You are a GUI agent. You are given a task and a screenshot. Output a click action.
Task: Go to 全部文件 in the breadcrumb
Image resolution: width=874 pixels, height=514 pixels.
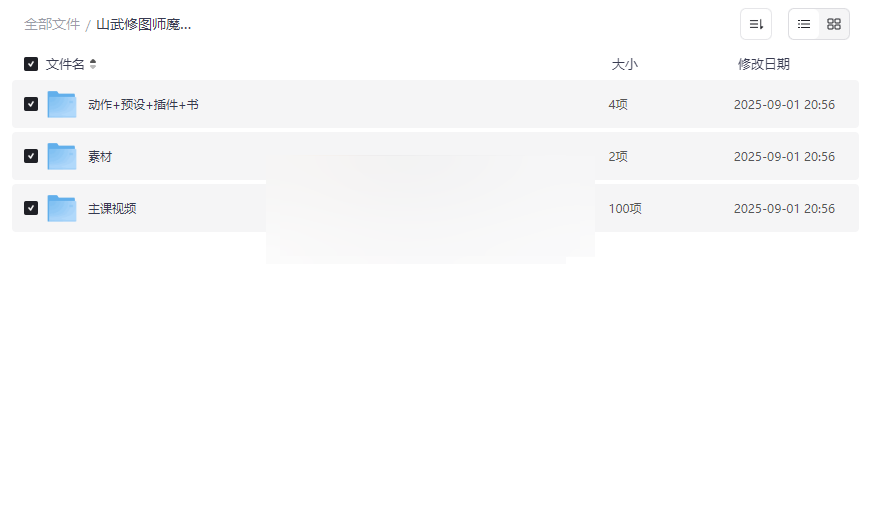click(52, 24)
